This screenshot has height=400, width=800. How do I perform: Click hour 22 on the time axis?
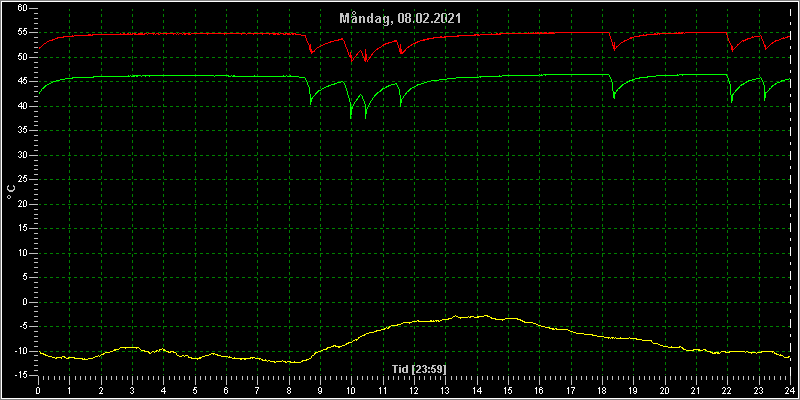[x=727, y=390]
